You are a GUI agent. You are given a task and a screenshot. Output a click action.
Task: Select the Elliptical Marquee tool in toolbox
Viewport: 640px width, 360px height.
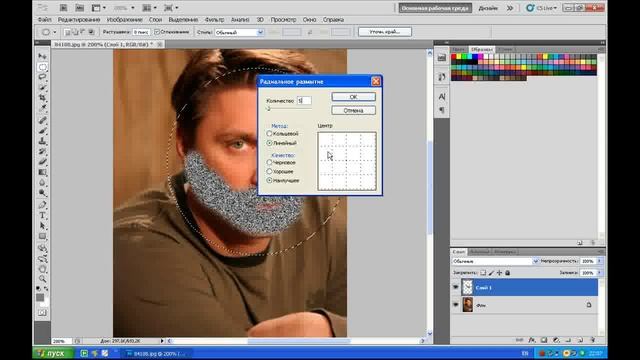42,67
